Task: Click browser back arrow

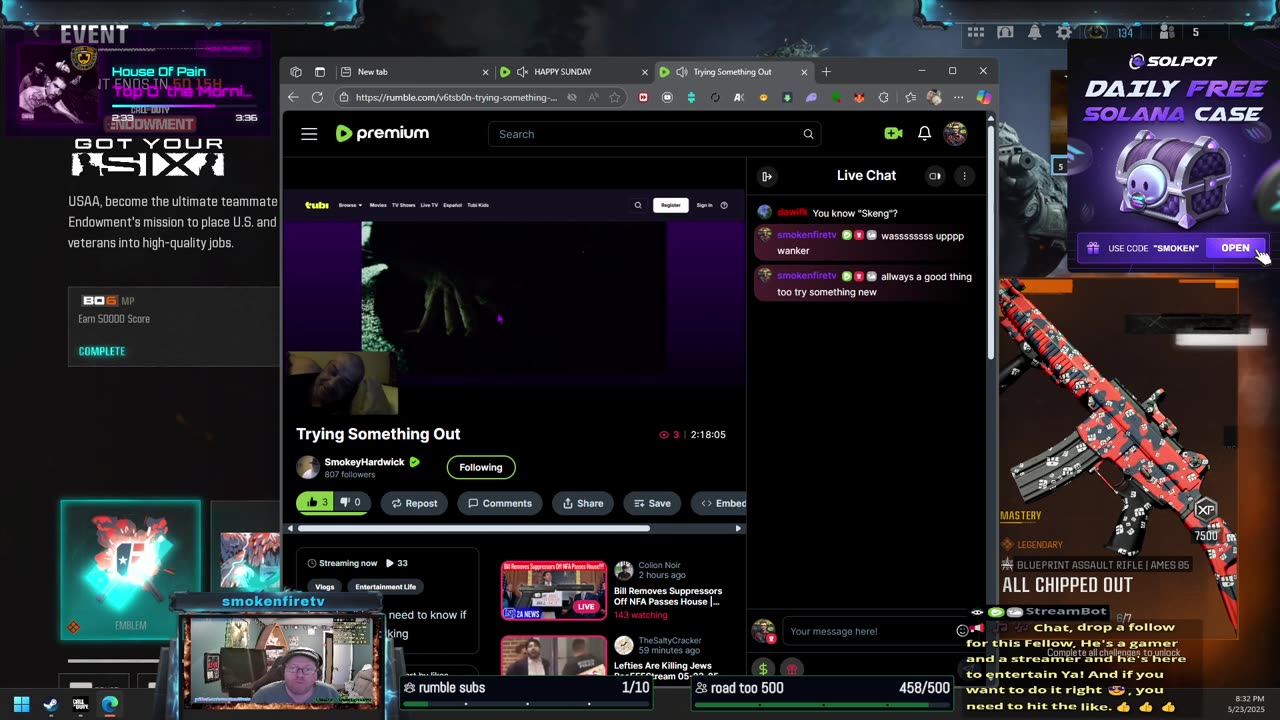Action: click(293, 97)
